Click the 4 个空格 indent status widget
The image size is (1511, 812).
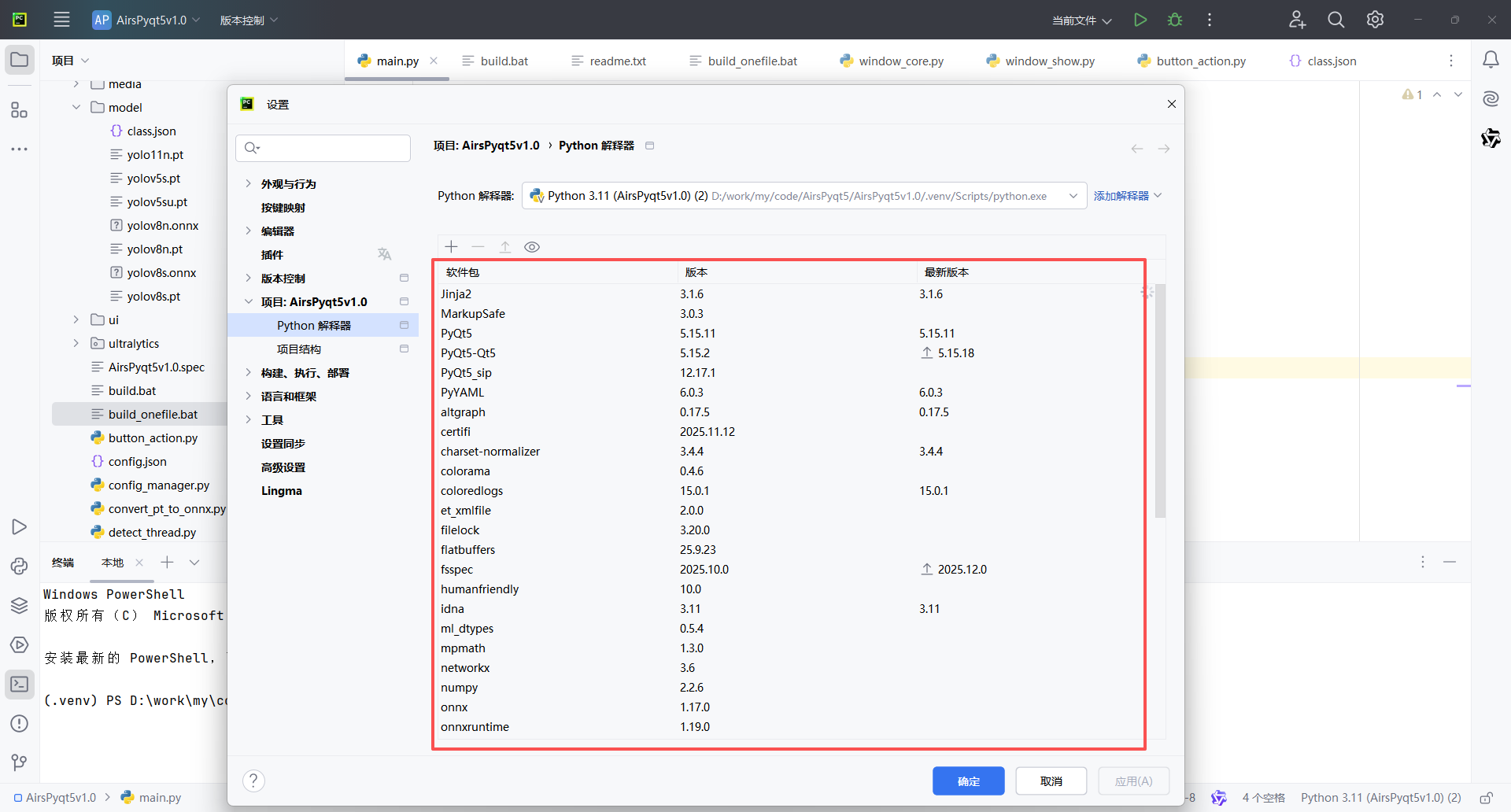[x=1263, y=798]
